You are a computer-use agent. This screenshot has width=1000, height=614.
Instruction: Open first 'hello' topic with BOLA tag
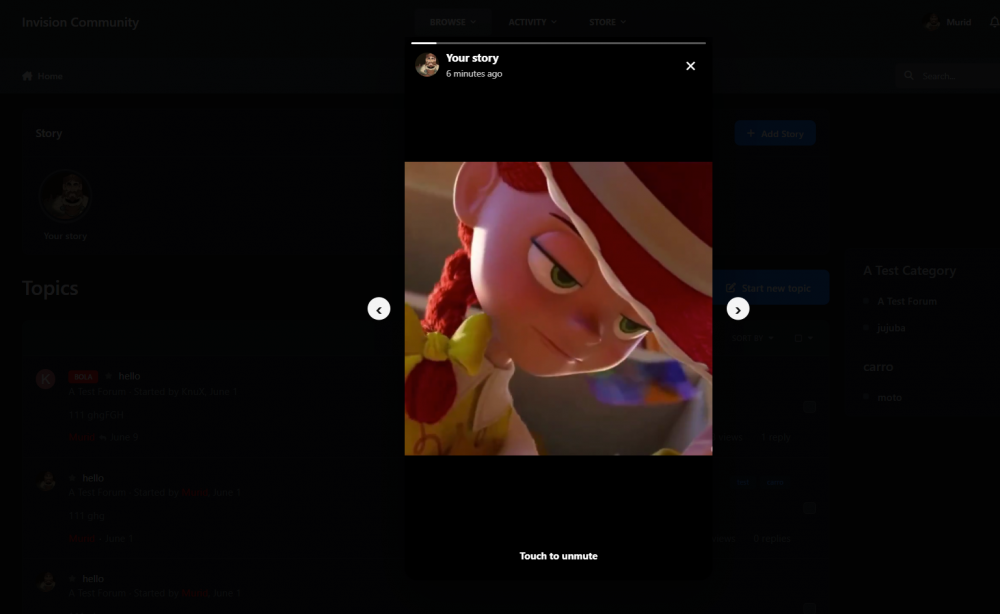click(129, 376)
